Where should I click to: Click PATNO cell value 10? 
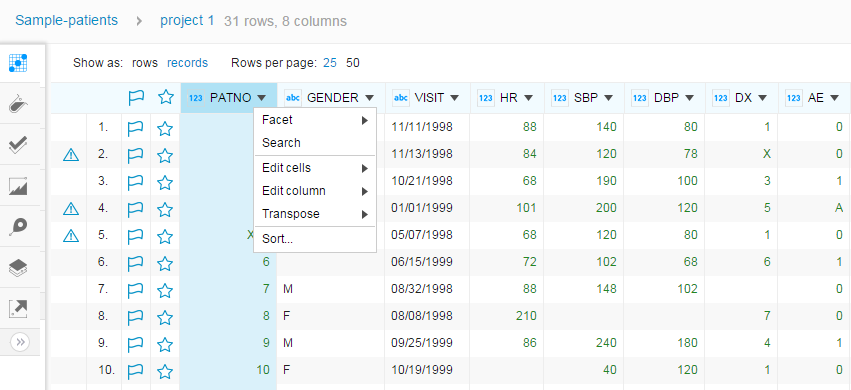pyautogui.click(x=263, y=370)
